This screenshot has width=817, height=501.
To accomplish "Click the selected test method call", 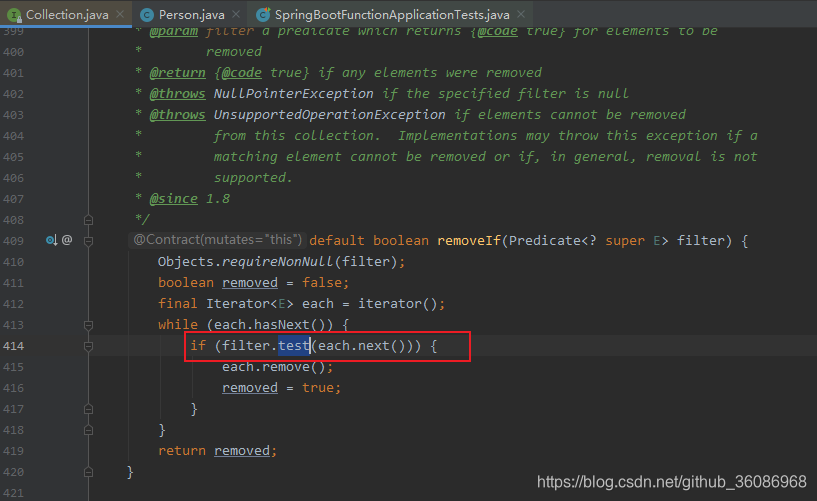I will (294, 345).
